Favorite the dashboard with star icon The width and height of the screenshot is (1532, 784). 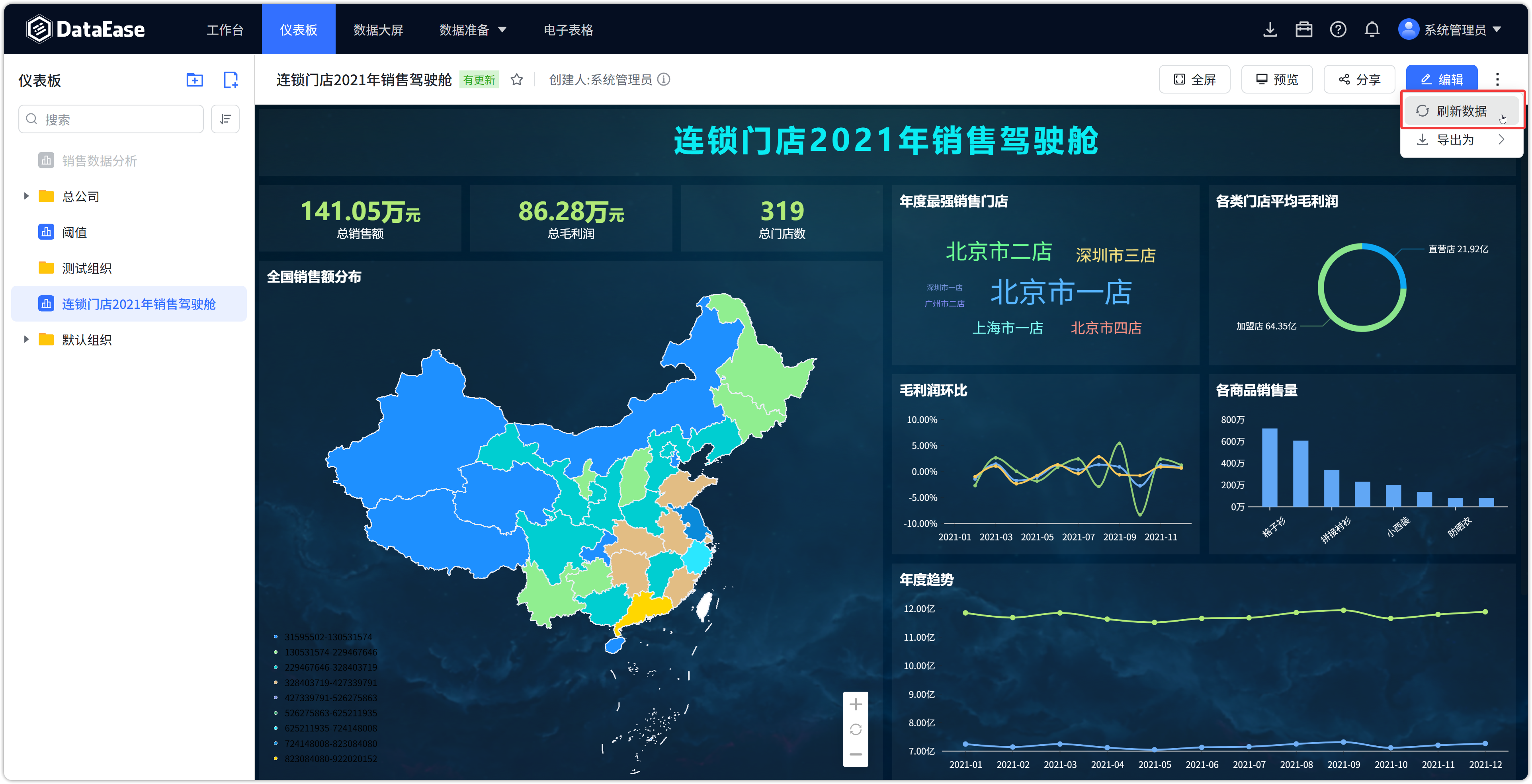pos(517,80)
